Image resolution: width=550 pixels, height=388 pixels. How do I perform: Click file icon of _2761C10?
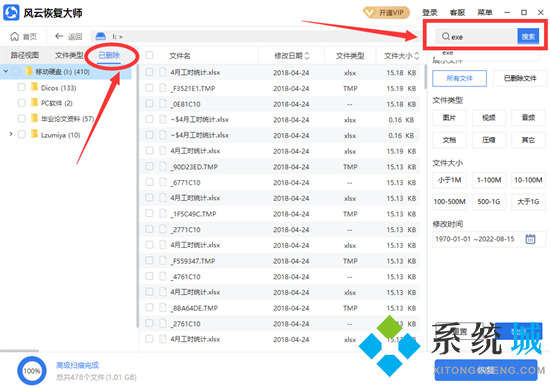click(162, 323)
